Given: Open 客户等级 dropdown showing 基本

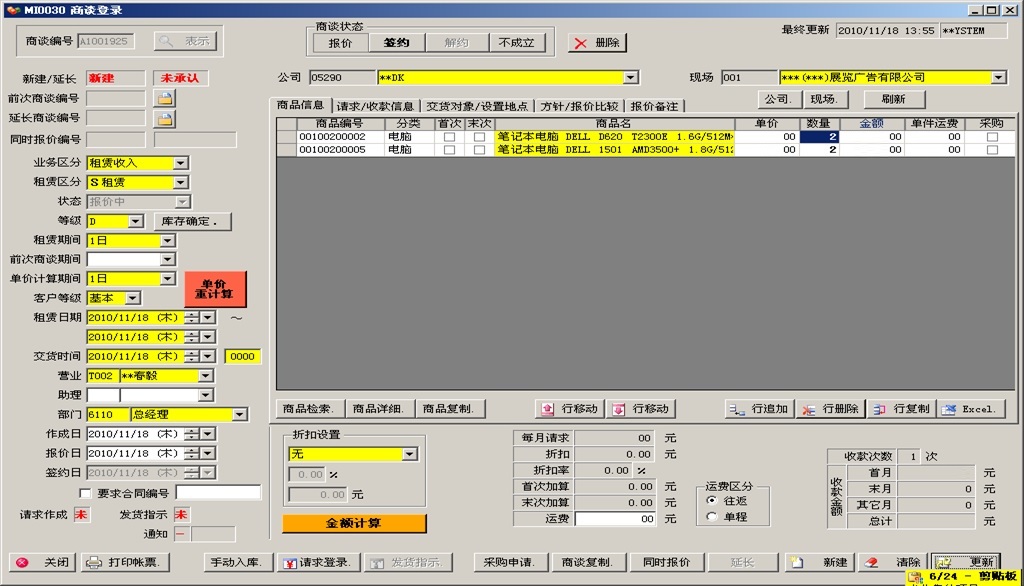Looking at the screenshot, I should click(133, 299).
